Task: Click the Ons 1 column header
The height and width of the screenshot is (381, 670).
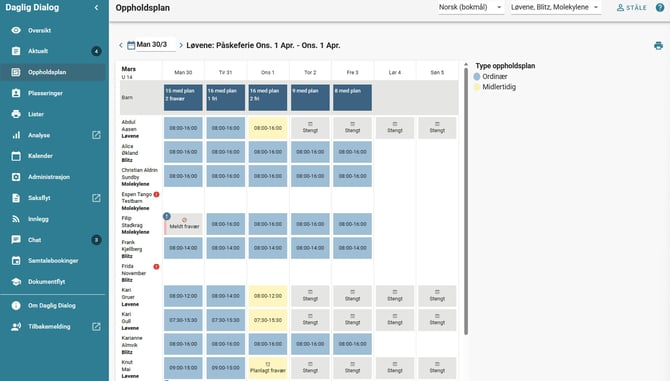Action: coord(268,73)
